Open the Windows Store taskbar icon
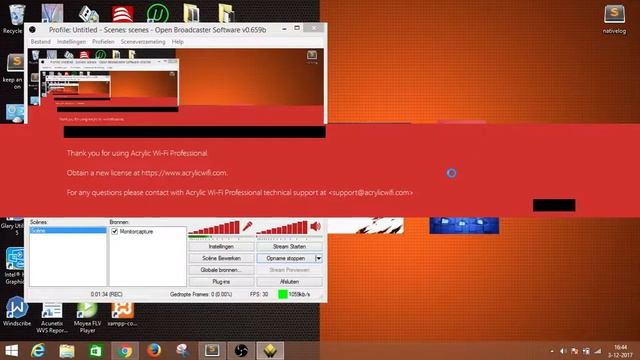The height and width of the screenshot is (360, 640). (x=96, y=351)
